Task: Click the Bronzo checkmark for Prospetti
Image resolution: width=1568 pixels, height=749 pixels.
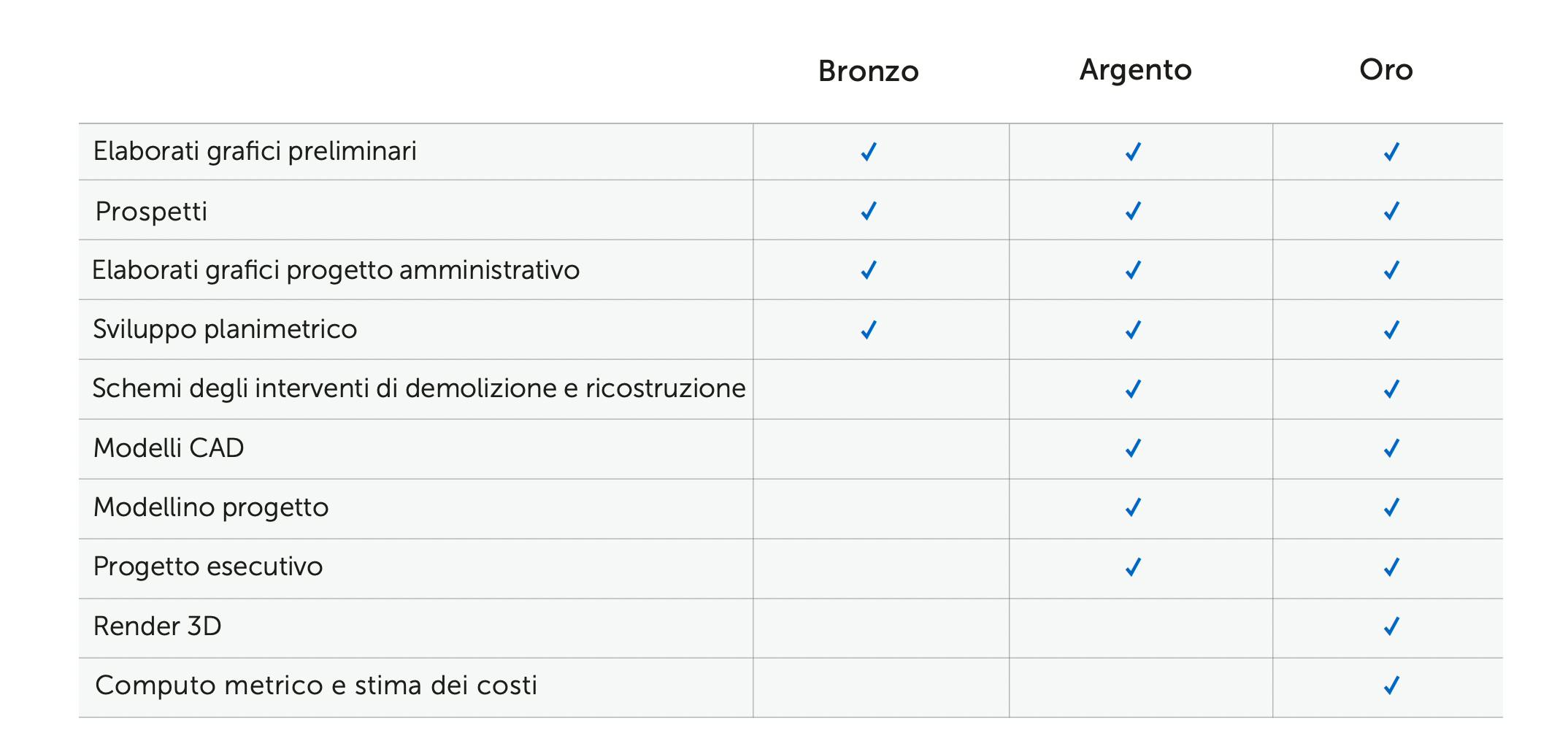Action: click(x=868, y=211)
